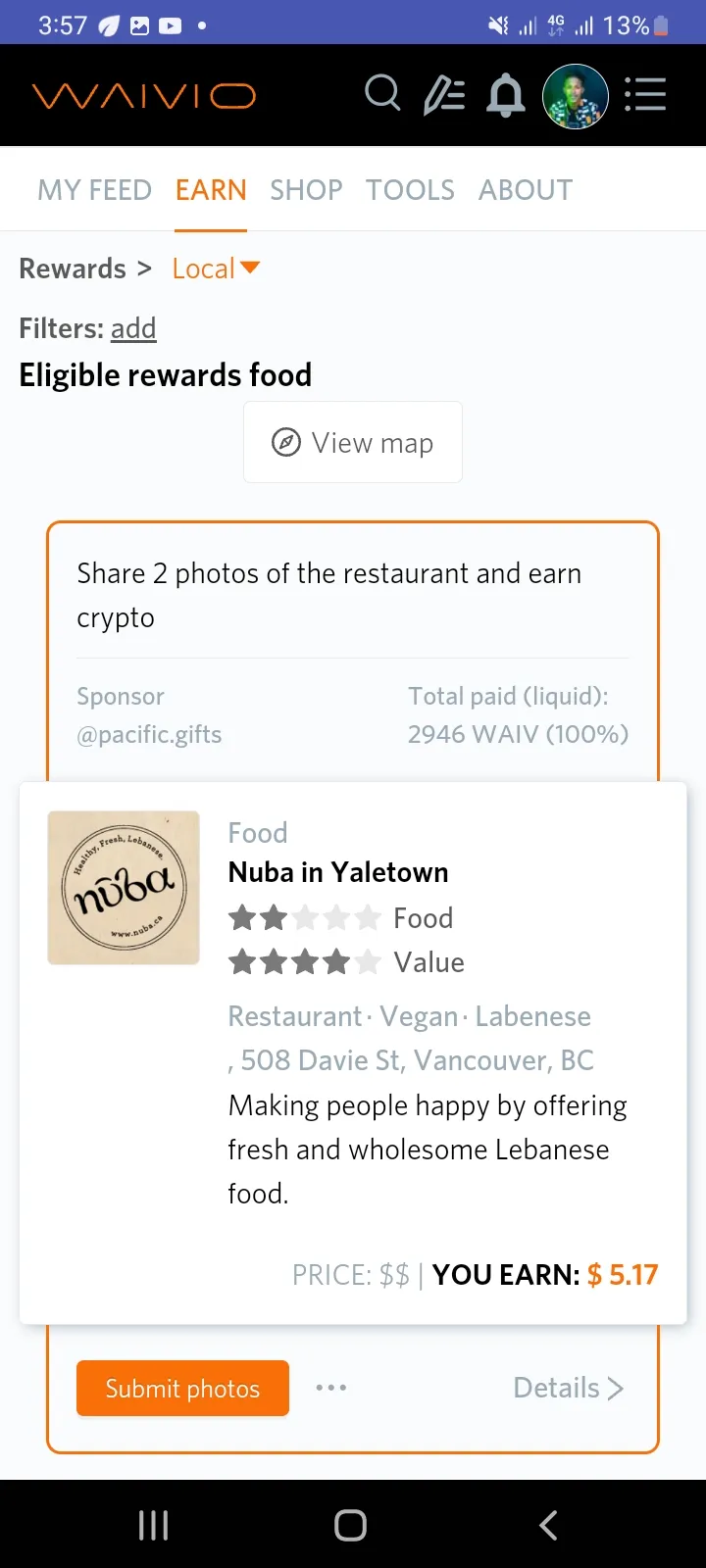Switch to the MY FEED tab

pos(94,190)
